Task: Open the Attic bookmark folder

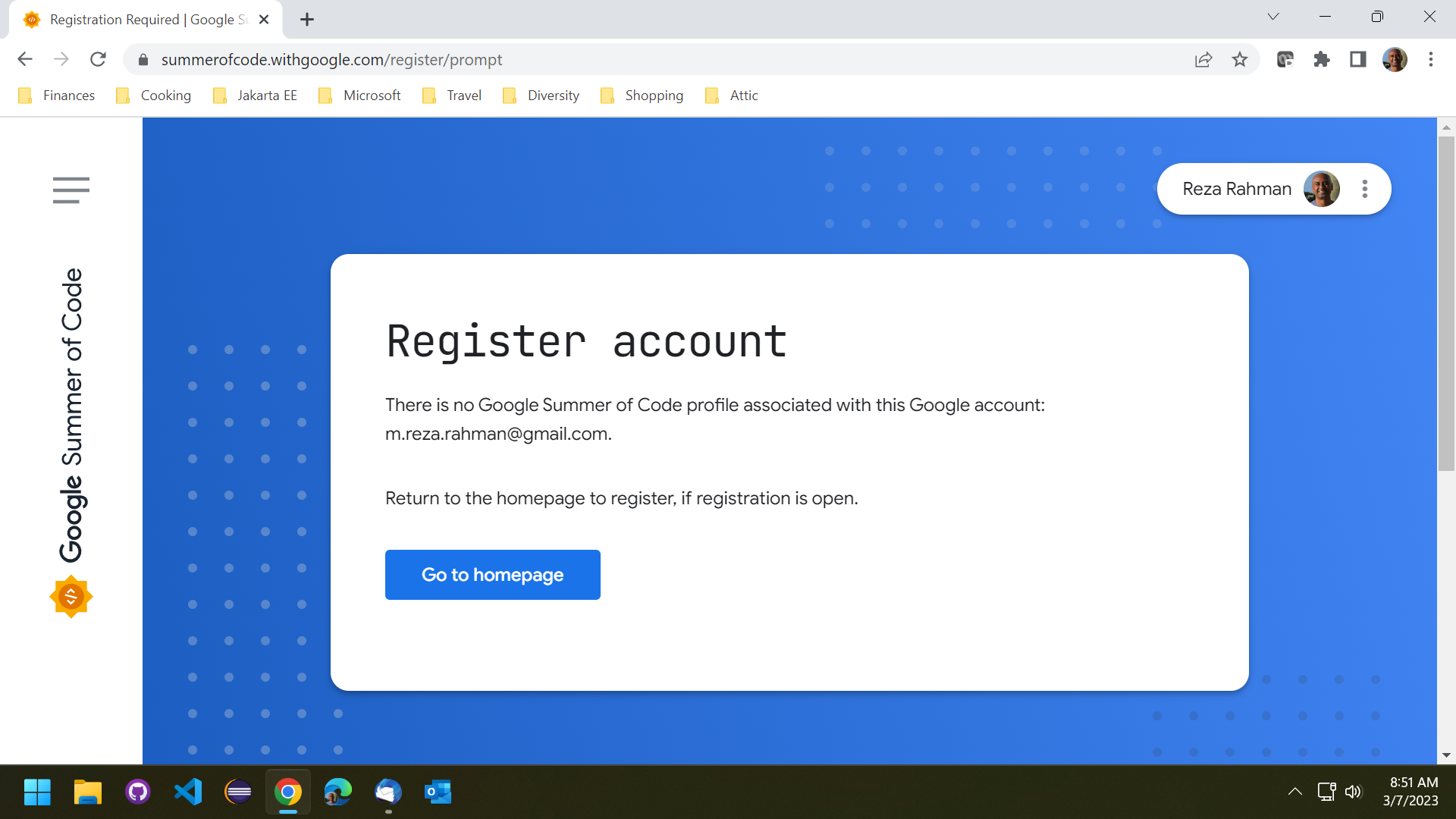Action: (x=733, y=96)
